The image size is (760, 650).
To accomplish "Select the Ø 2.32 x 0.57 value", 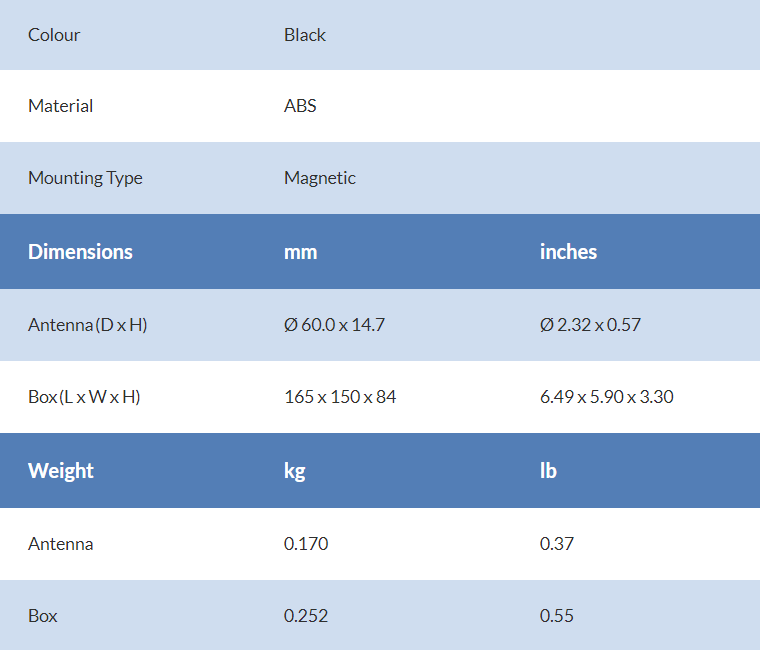I will coord(590,325).
